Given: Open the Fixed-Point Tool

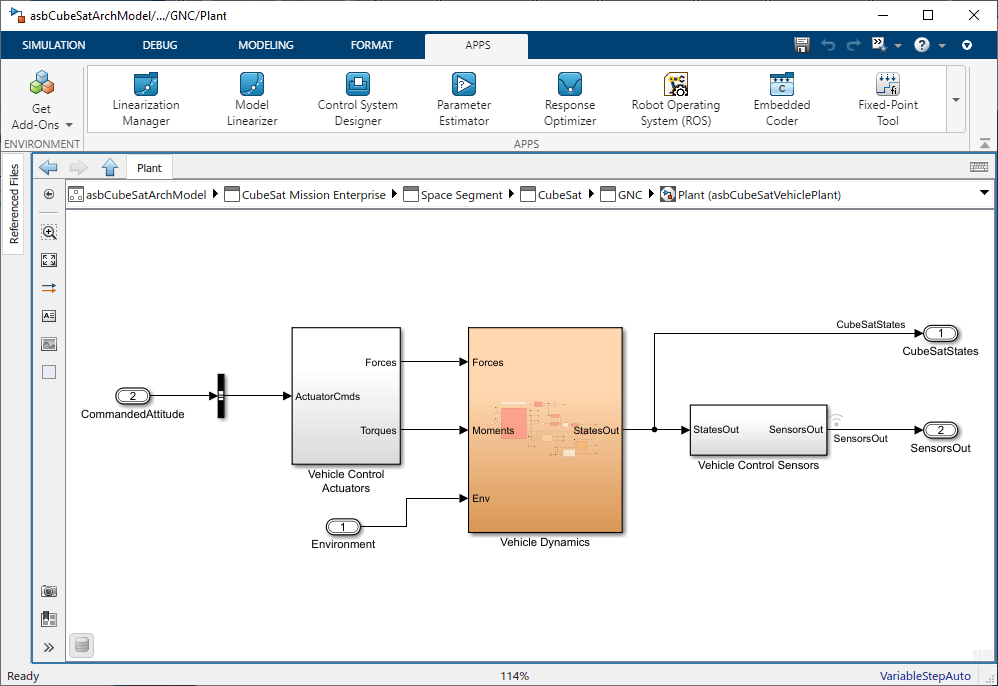Looking at the screenshot, I should [x=888, y=99].
